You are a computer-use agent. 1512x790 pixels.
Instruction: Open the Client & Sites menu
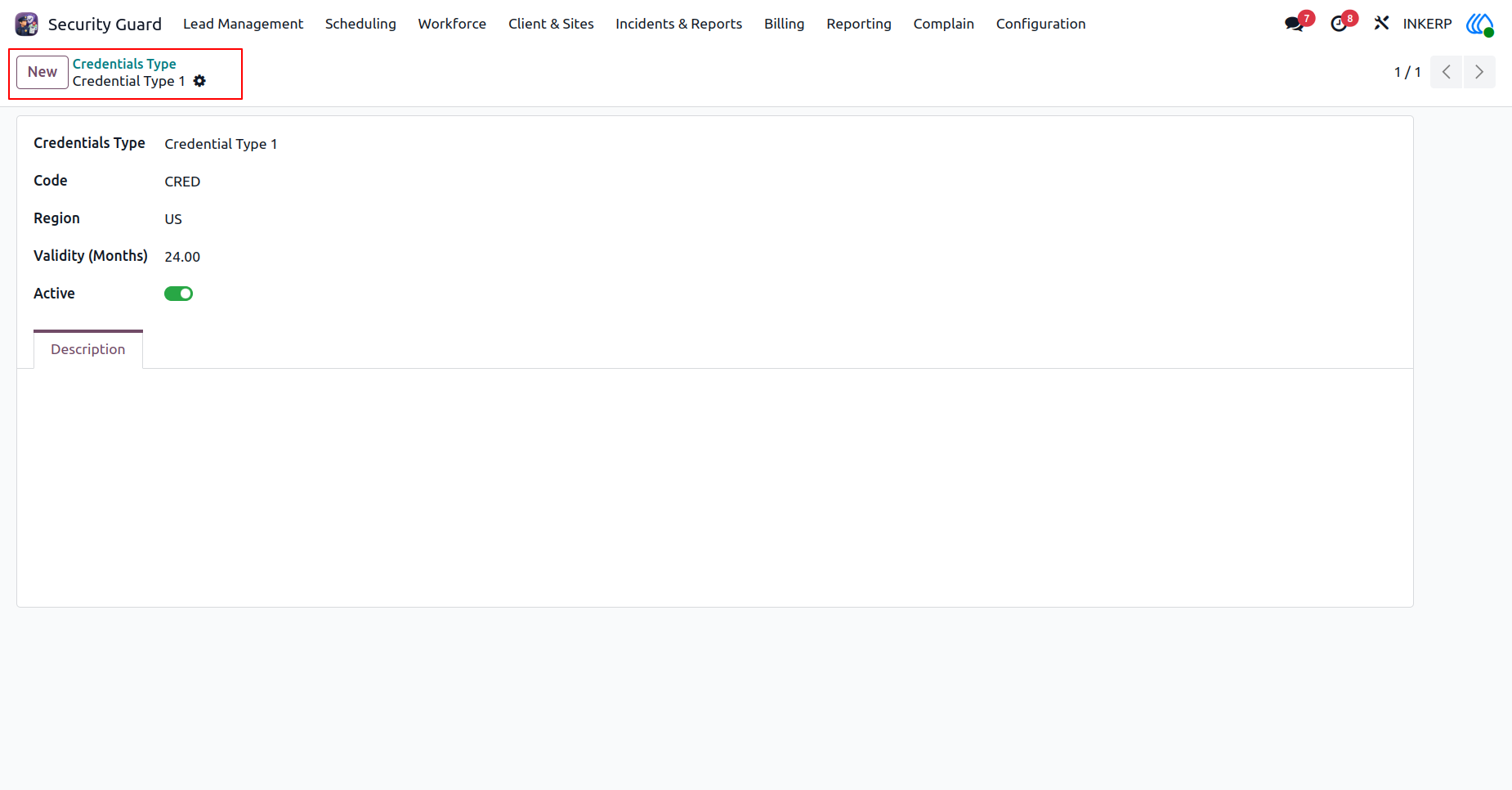(551, 24)
